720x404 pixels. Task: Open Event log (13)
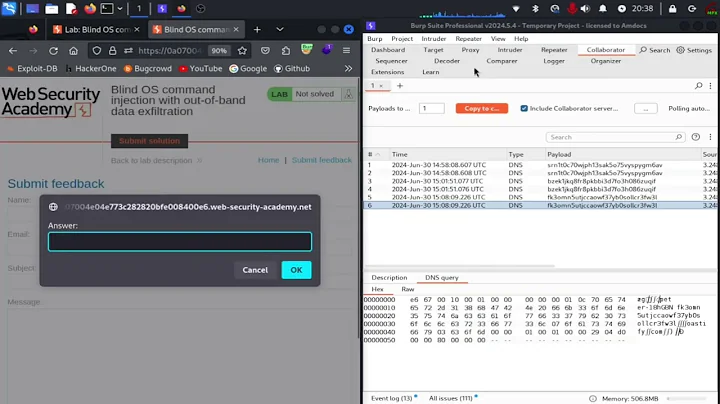(392, 398)
